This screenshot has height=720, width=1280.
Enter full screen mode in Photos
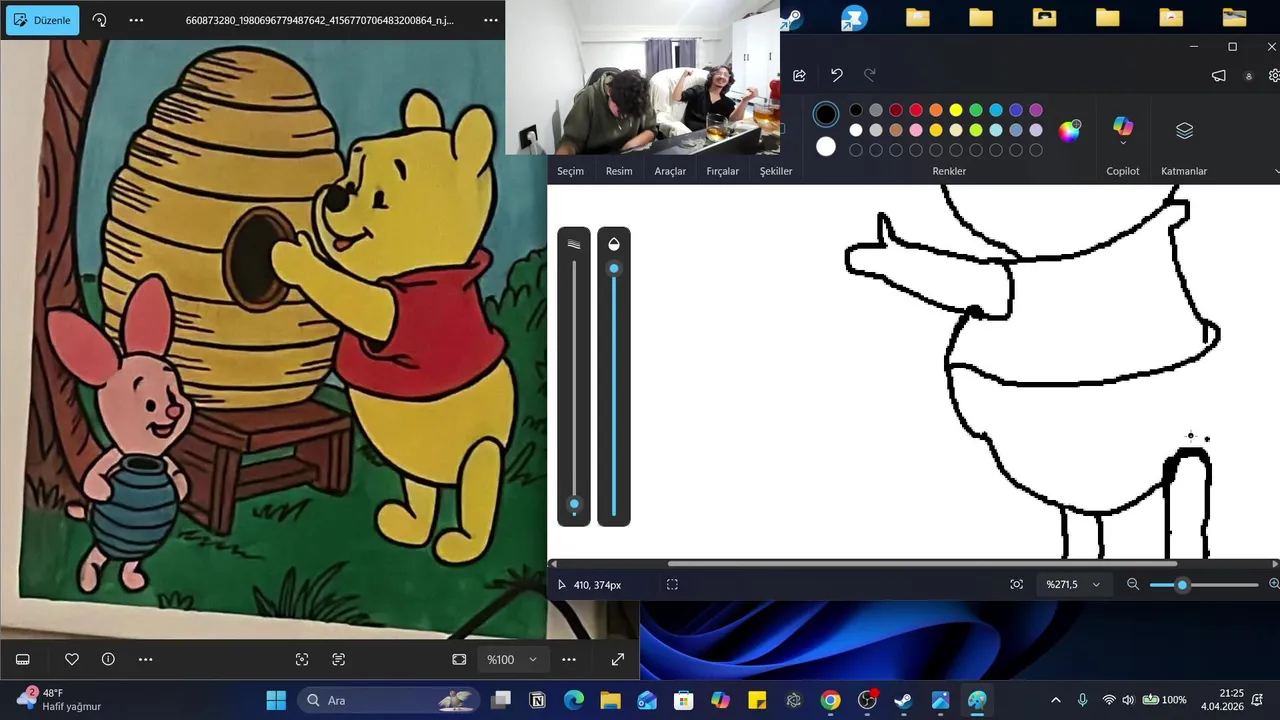click(618, 659)
